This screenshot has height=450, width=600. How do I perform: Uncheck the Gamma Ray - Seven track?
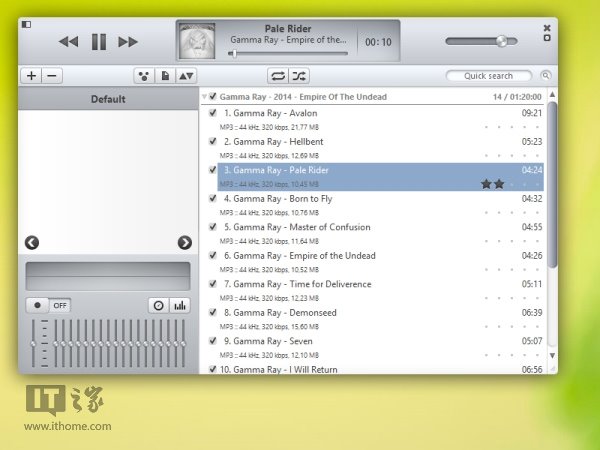point(212,341)
